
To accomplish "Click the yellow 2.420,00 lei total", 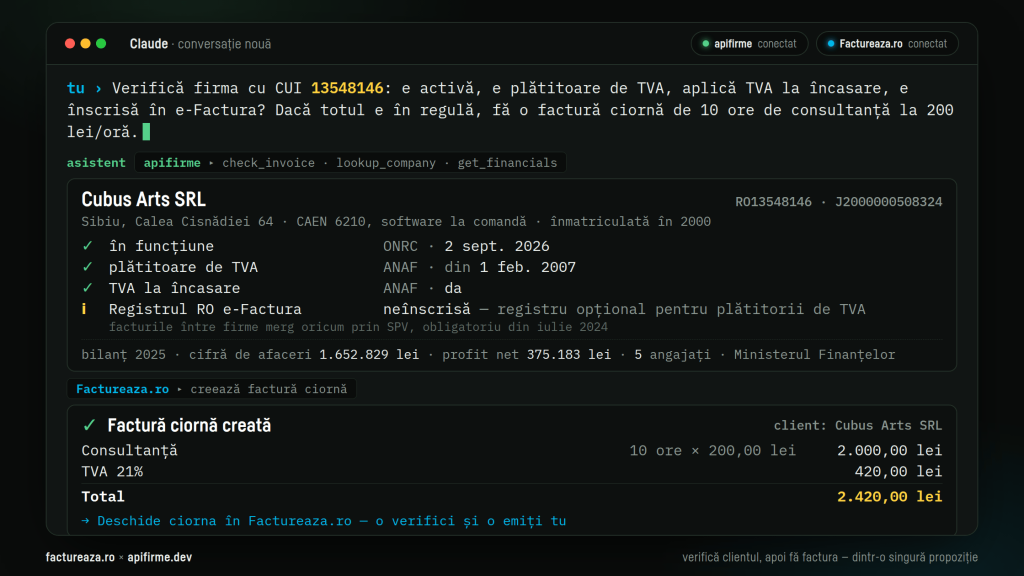I will tap(889, 497).
